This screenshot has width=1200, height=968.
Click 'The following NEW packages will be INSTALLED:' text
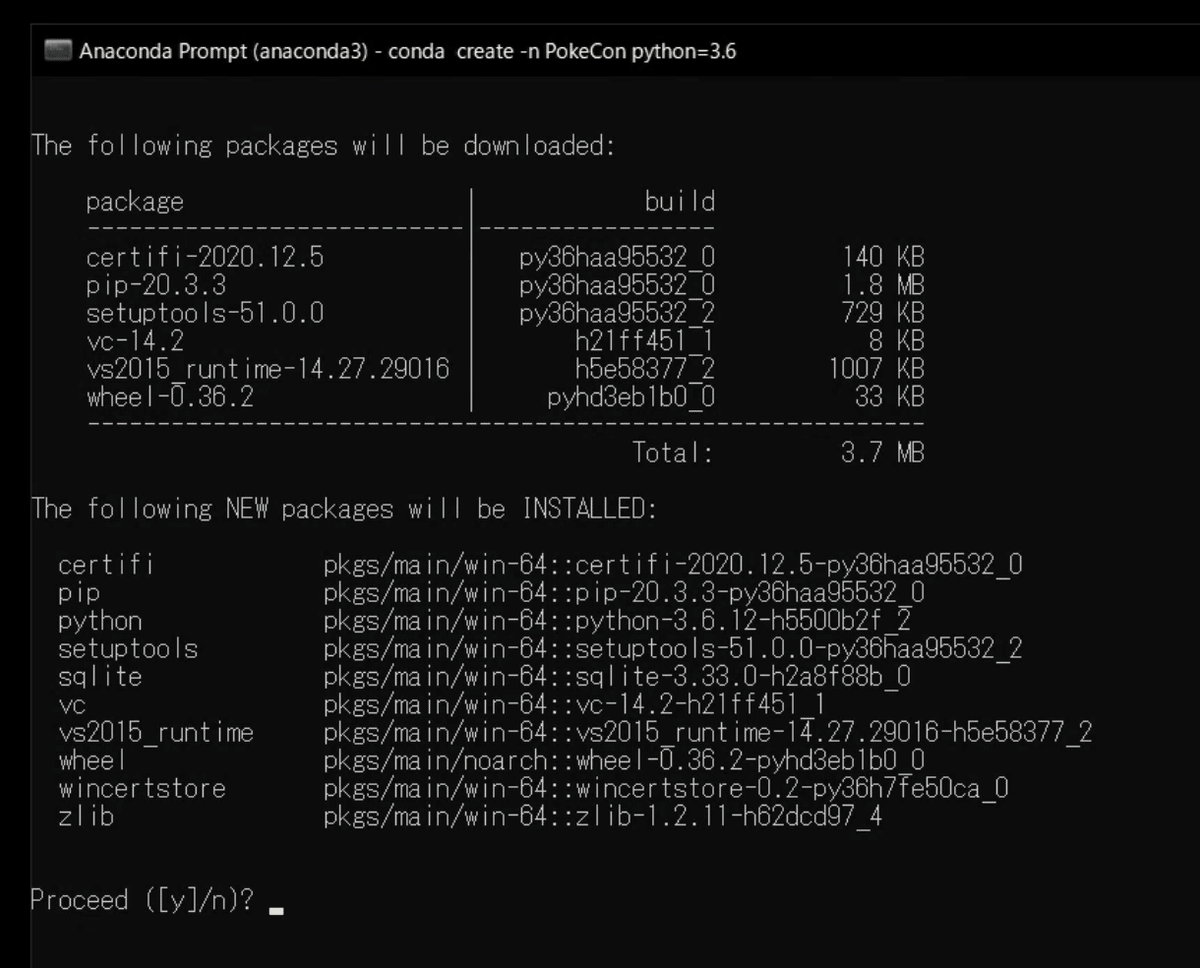coord(344,510)
